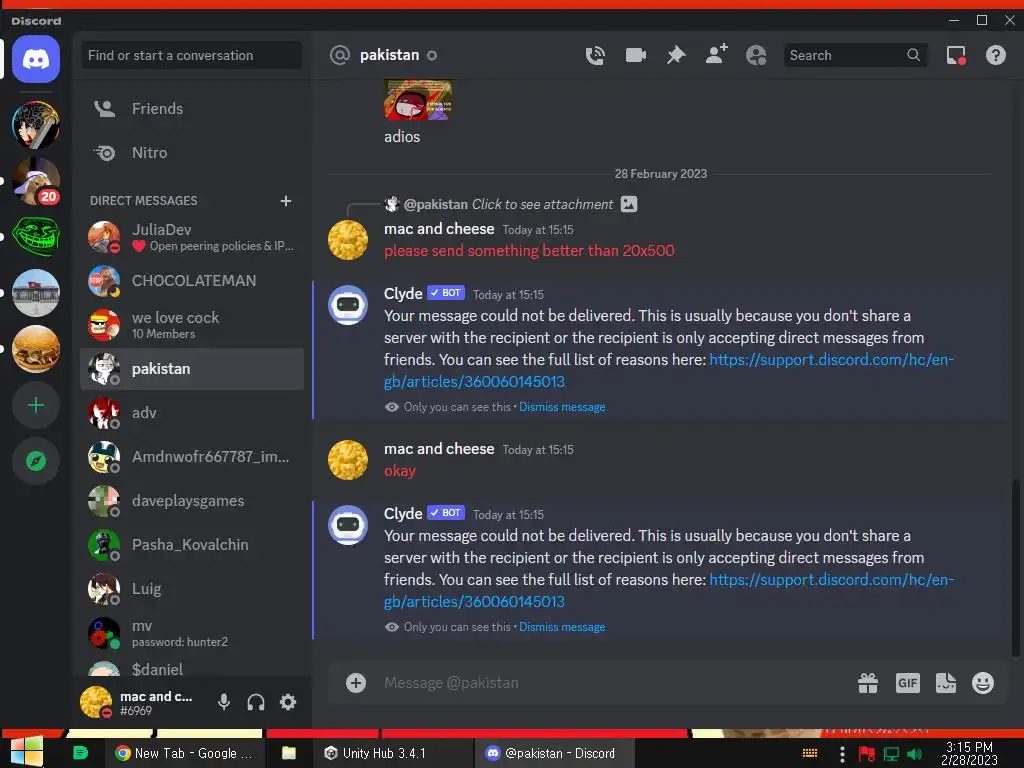
Task: Open pinned messages
Action: click(x=676, y=56)
